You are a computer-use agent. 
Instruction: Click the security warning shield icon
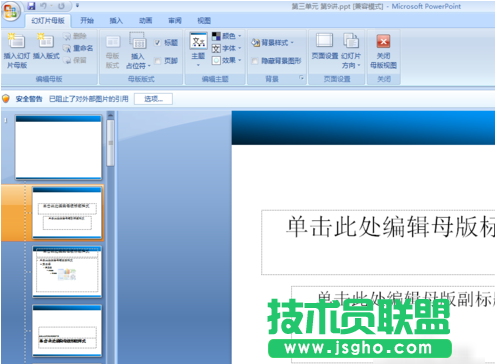point(6,99)
